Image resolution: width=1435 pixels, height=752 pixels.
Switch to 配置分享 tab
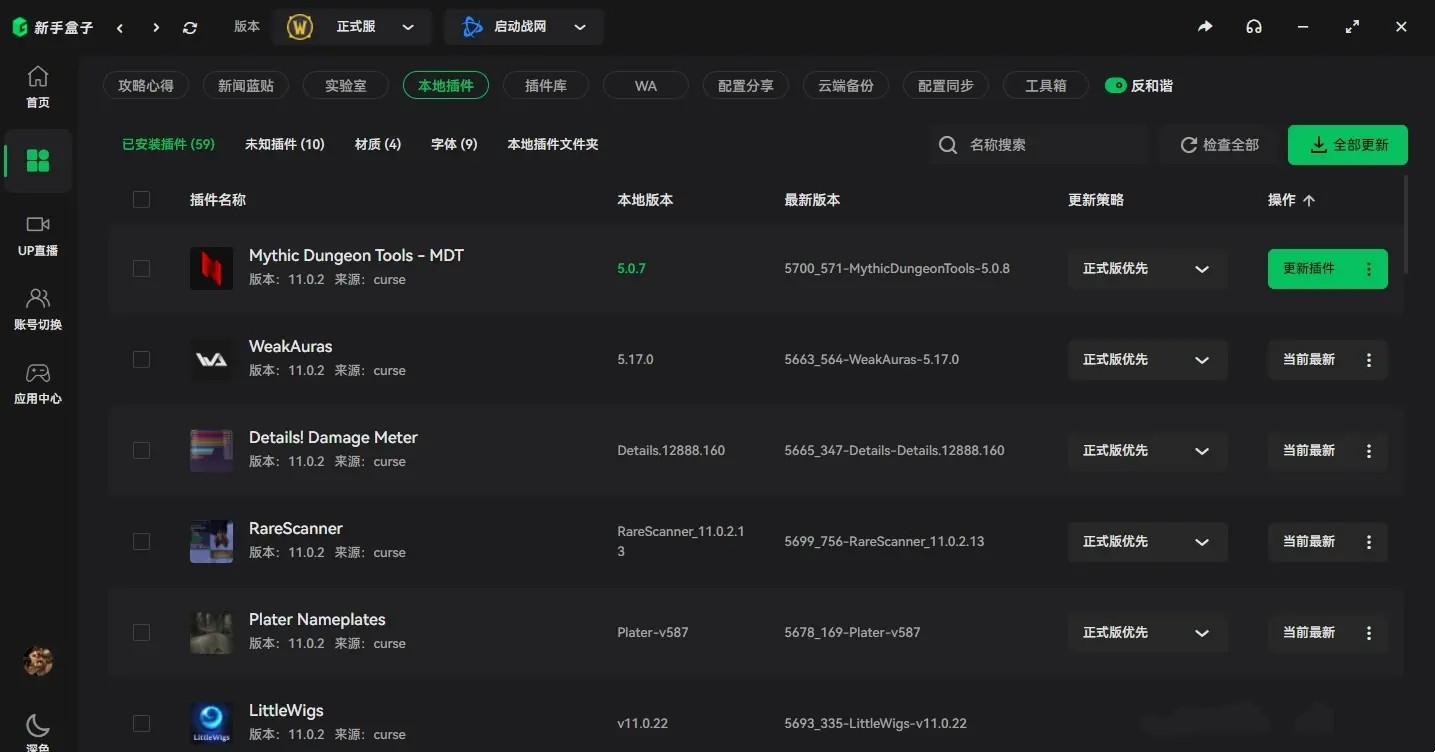click(x=746, y=86)
